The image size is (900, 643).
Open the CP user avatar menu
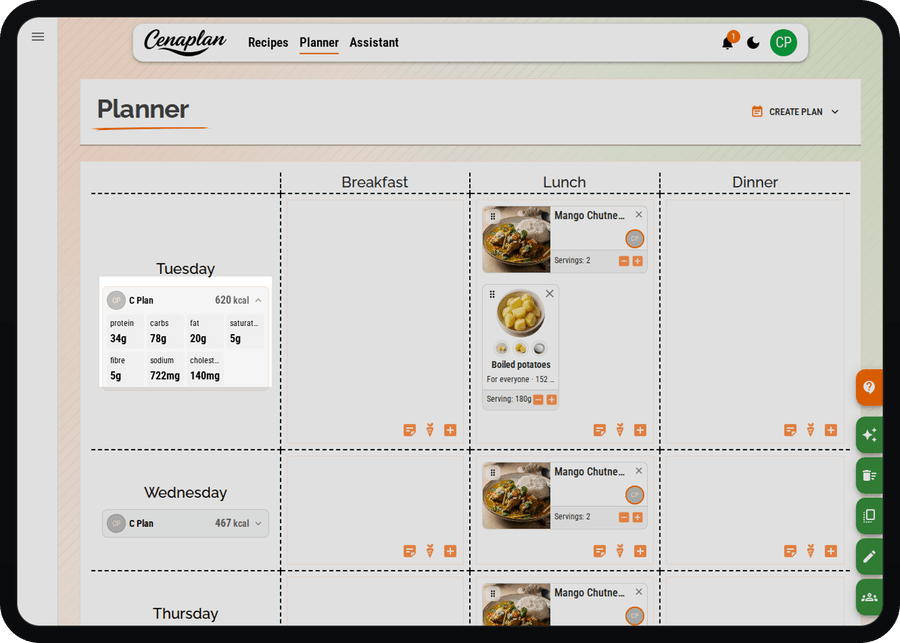point(783,42)
